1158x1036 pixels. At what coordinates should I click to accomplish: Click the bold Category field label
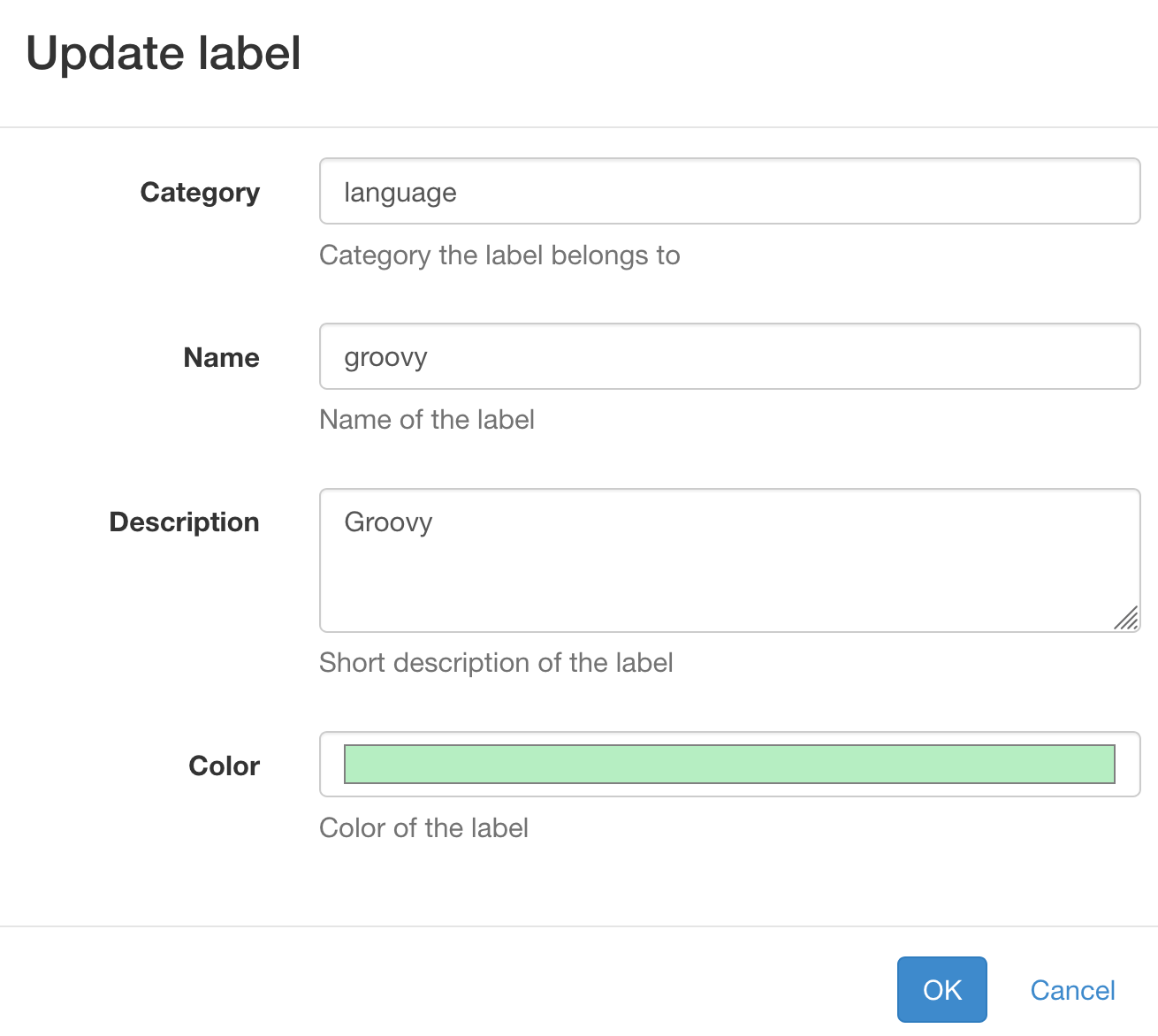[200, 193]
